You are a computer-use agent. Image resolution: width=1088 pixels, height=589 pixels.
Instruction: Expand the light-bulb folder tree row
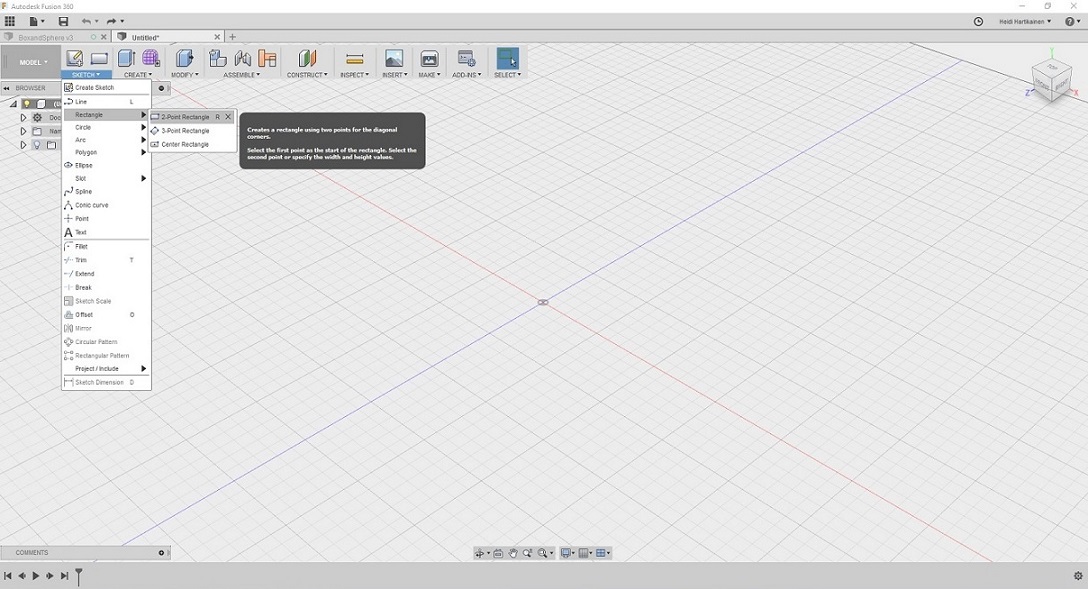pyautogui.click(x=23, y=145)
